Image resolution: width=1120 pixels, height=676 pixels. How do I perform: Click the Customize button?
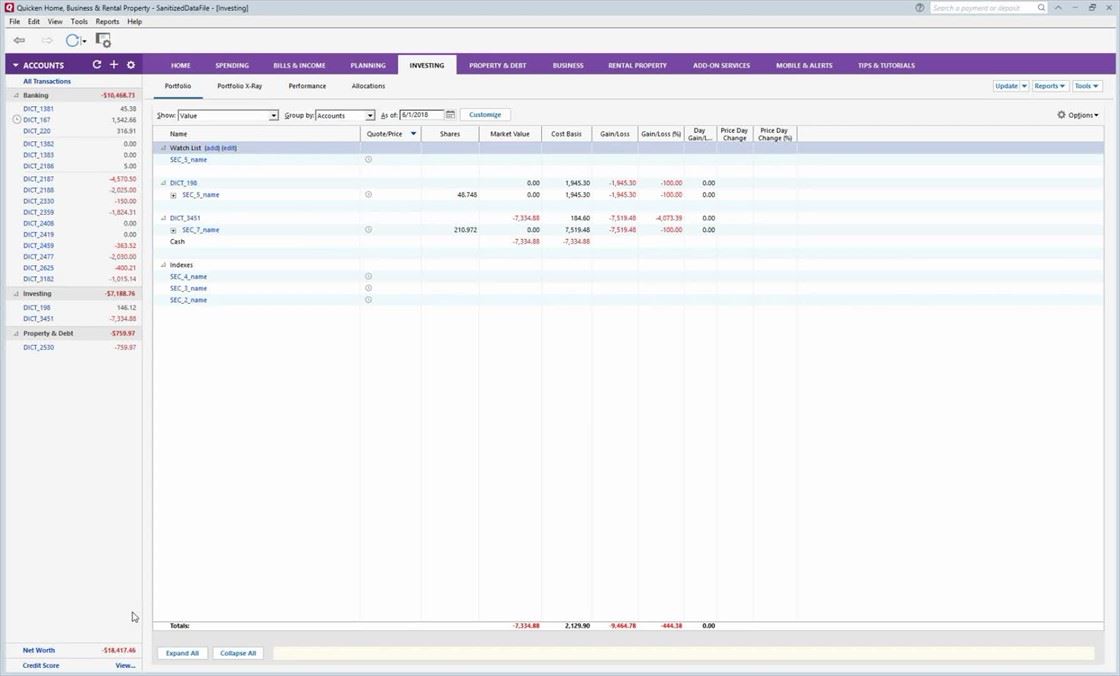pos(485,115)
